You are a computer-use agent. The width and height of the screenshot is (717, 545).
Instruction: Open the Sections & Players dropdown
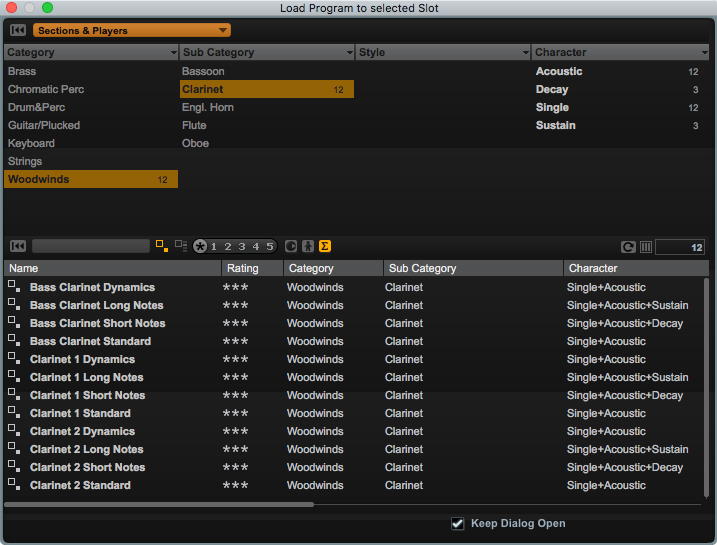[132, 31]
